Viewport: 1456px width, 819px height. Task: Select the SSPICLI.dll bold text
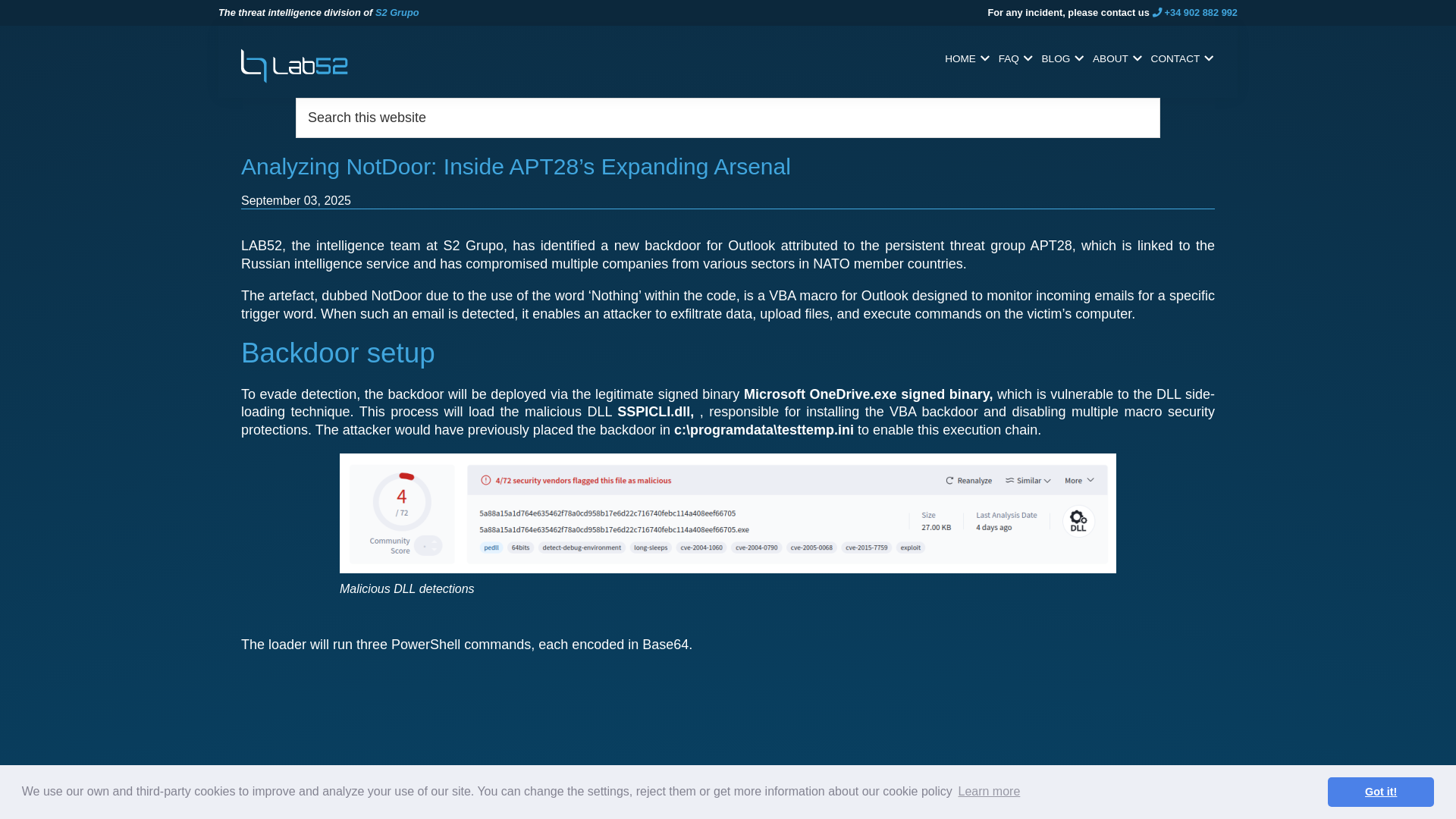(x=655, y=412)
